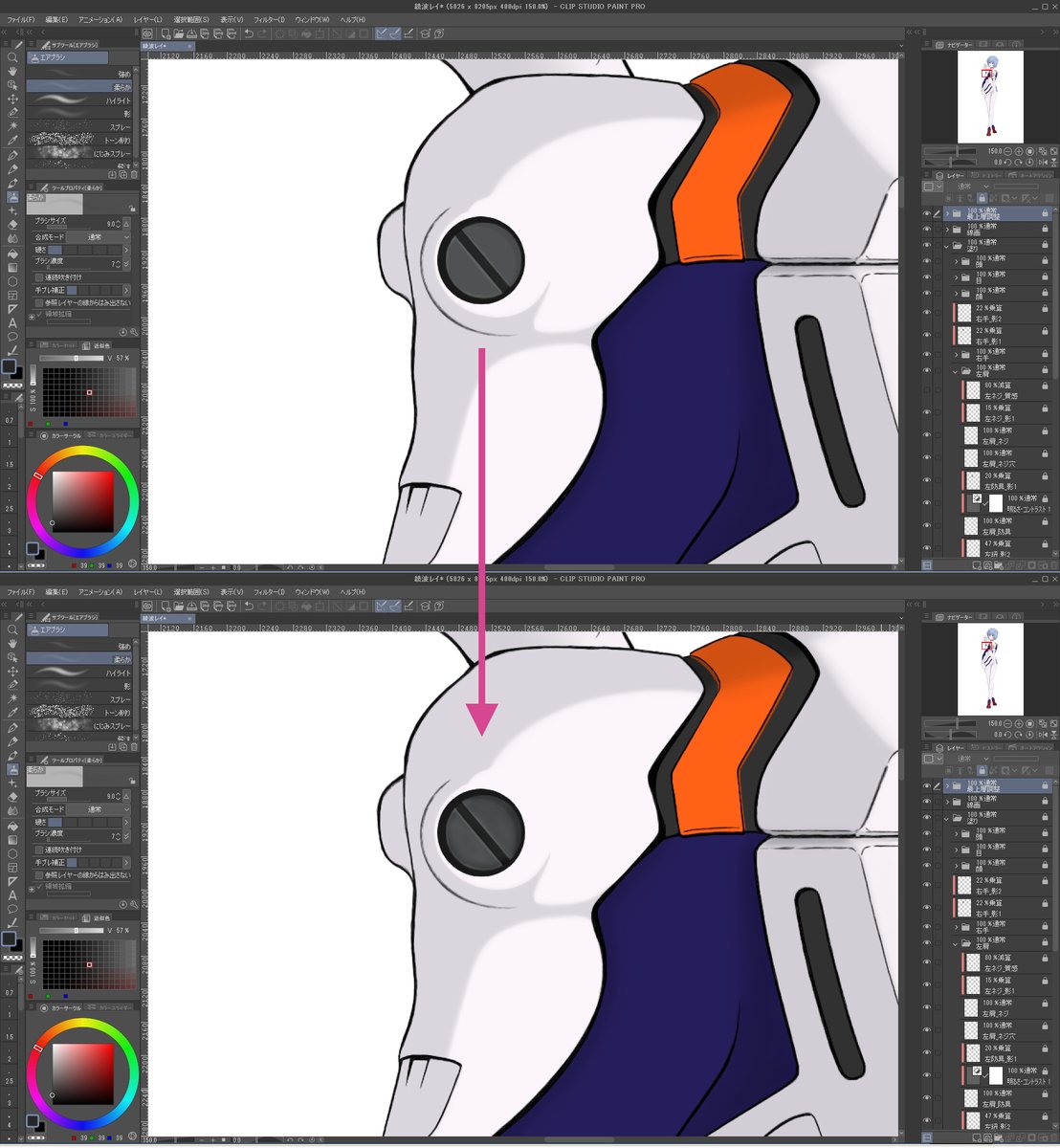Open the ヘルプ(H) menu in the lower window
Viewport: 1060px width, 1148px height.
(x=352, y=592)
